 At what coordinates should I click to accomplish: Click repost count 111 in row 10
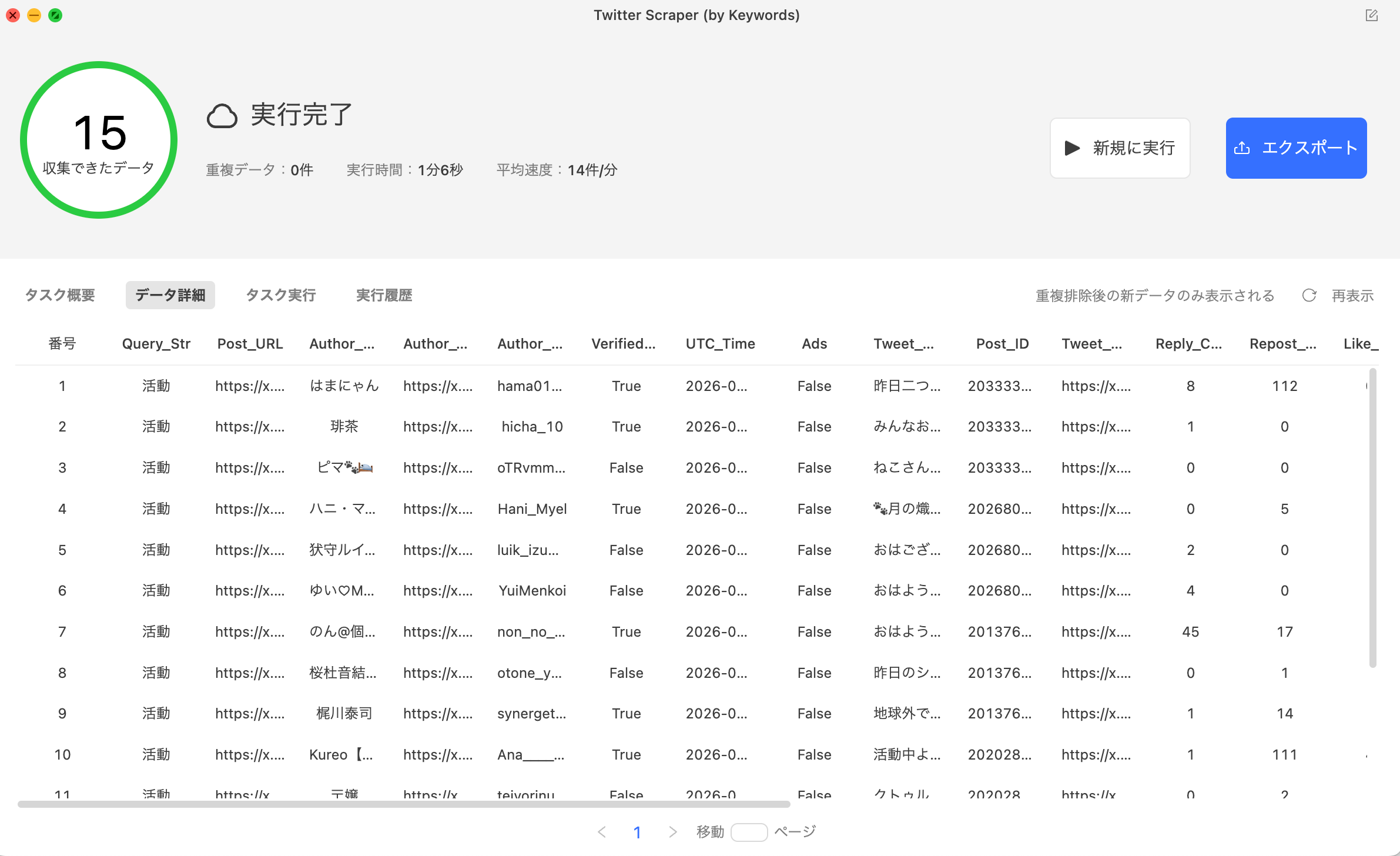[1285, 755]
